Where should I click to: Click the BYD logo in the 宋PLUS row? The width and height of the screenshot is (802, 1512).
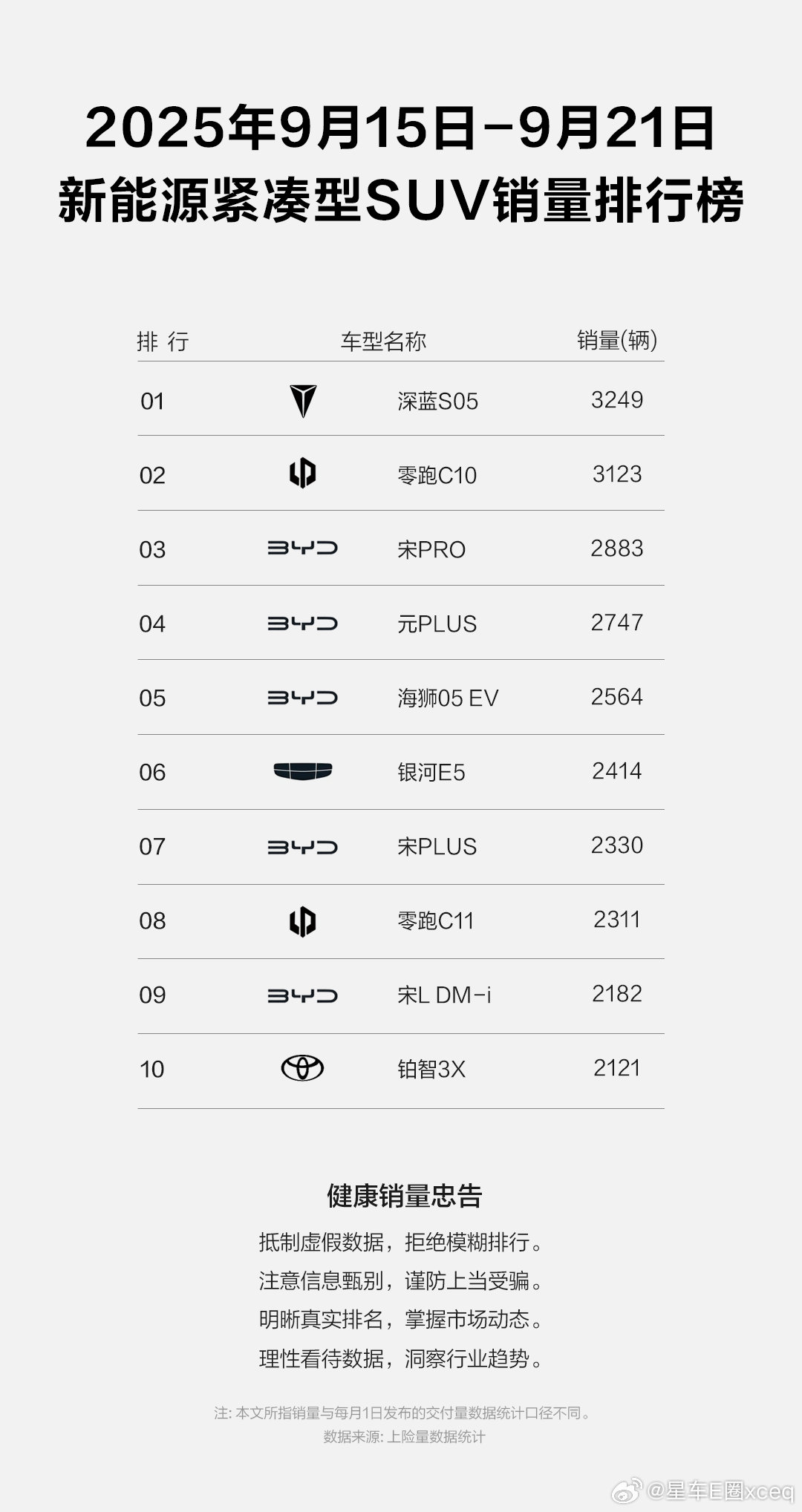[302, 847]
